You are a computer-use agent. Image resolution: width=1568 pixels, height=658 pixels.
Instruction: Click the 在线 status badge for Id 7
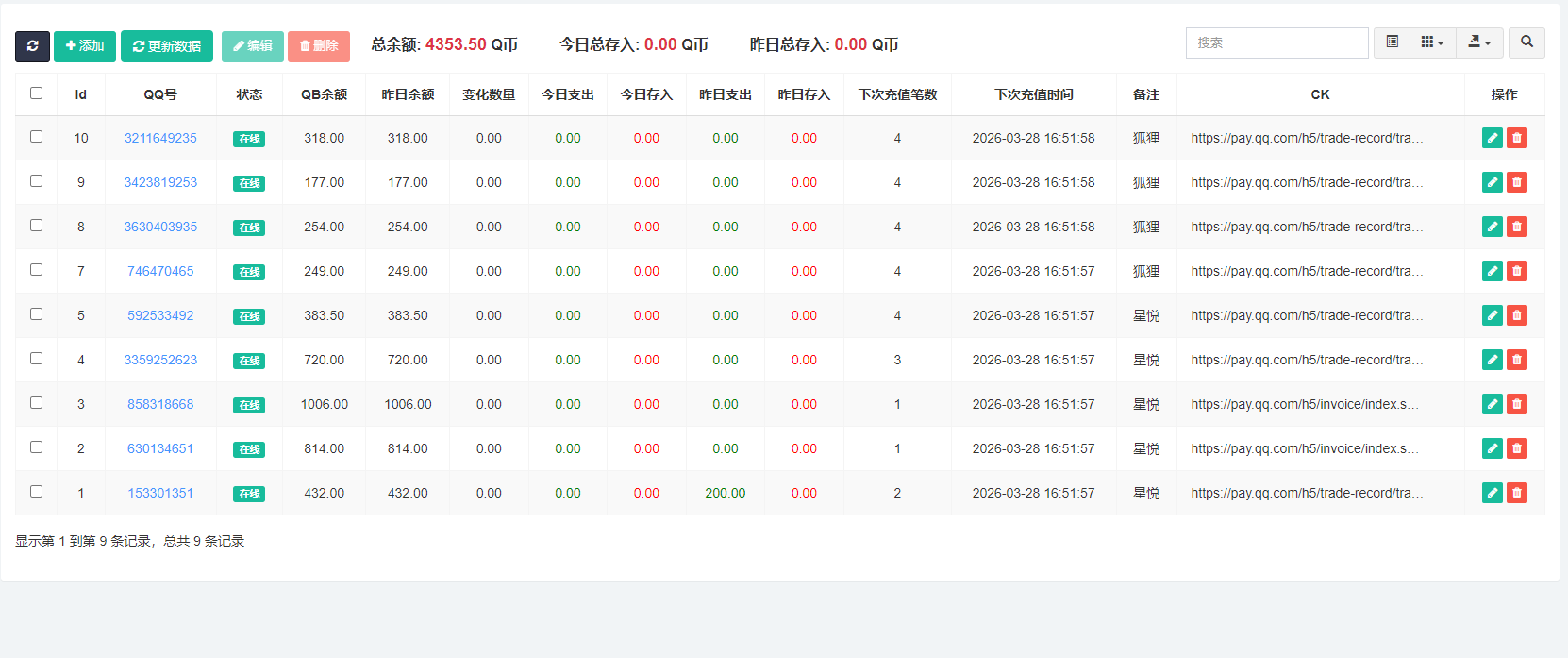(x=249, y=272)
